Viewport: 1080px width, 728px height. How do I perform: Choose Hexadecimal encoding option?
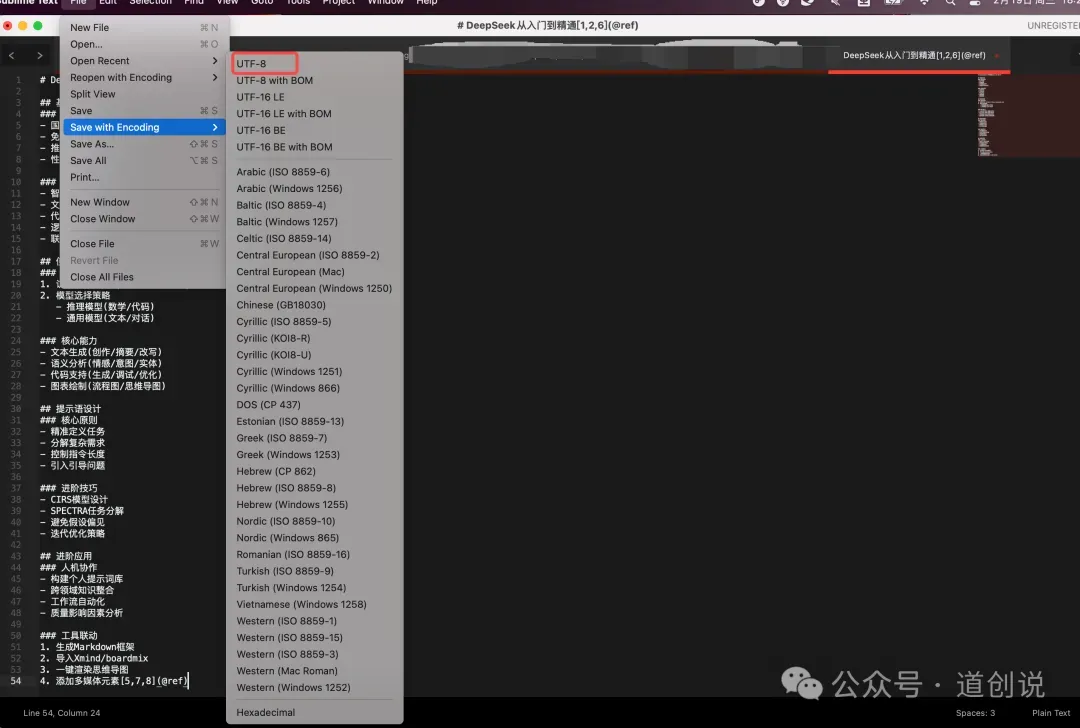point(315,712)
